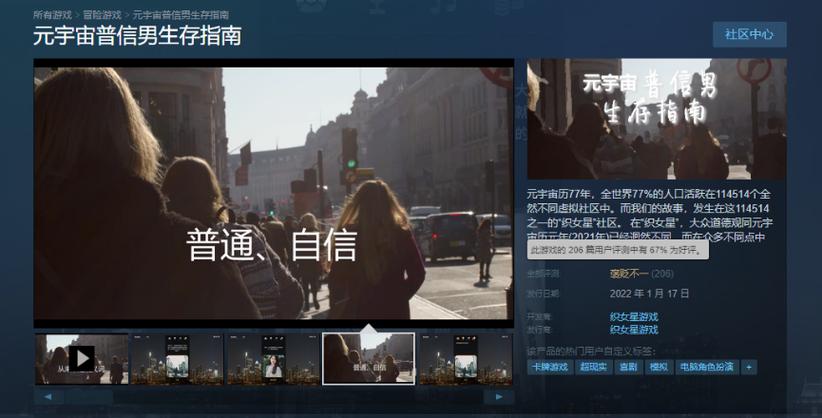
Task: Select the thumbnail showing a woman portrait card
Action: [273, 359]
